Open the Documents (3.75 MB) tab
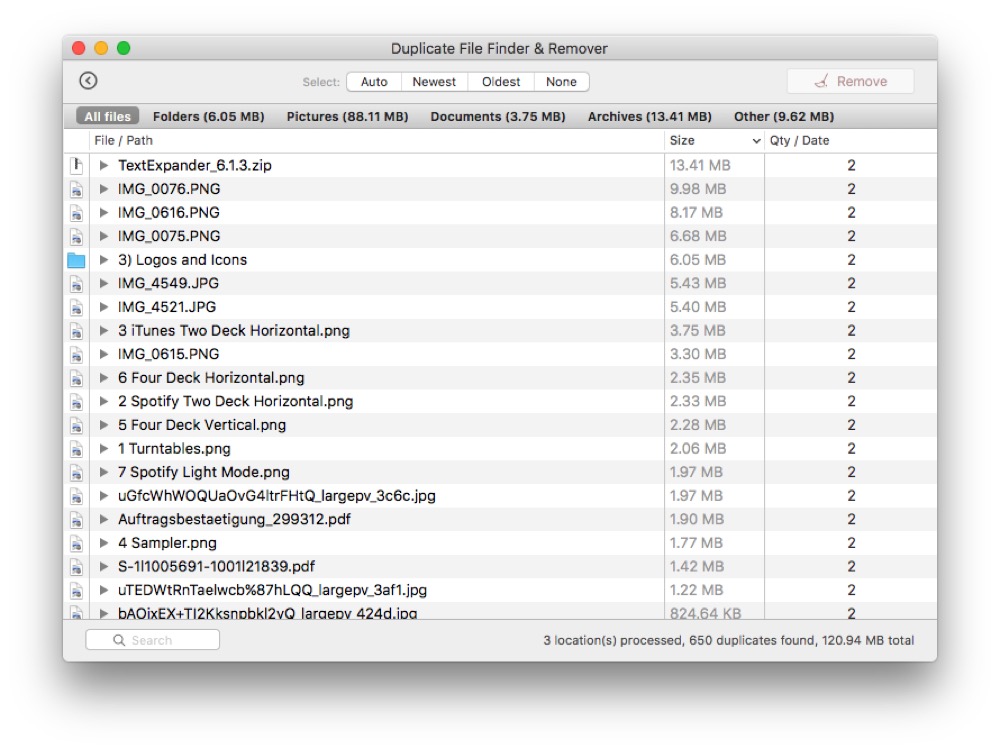Screen dimensions: 1000x751 coord(498,117)
